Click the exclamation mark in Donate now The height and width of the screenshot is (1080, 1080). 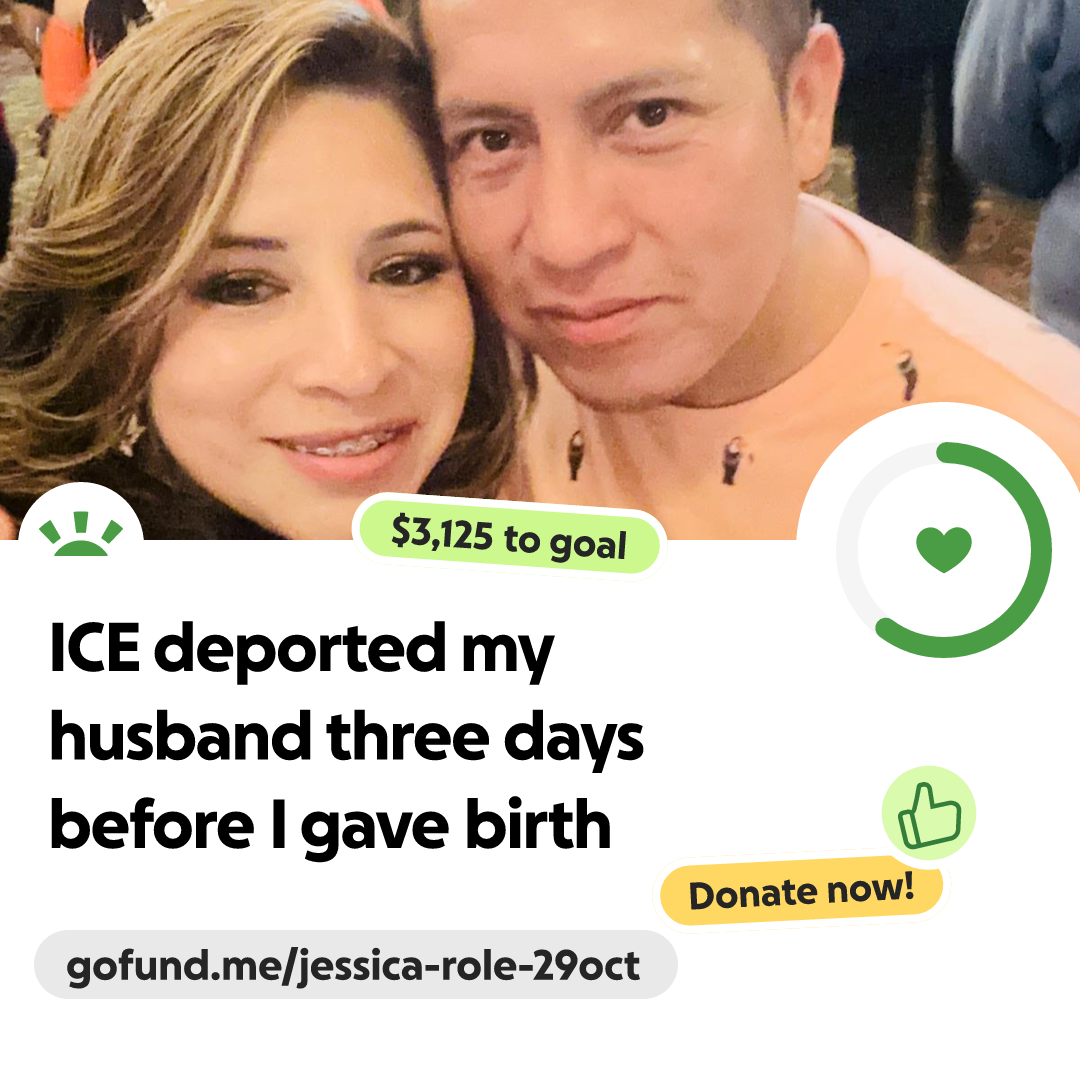coord(906,885)
